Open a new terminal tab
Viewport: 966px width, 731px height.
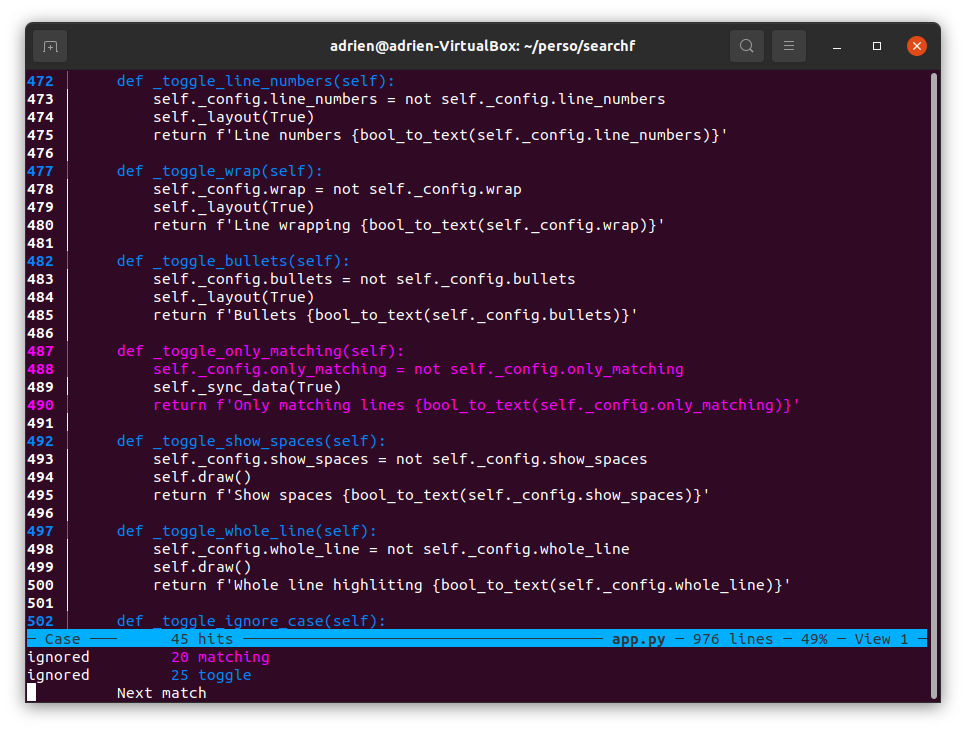click(x=50, y=45)
